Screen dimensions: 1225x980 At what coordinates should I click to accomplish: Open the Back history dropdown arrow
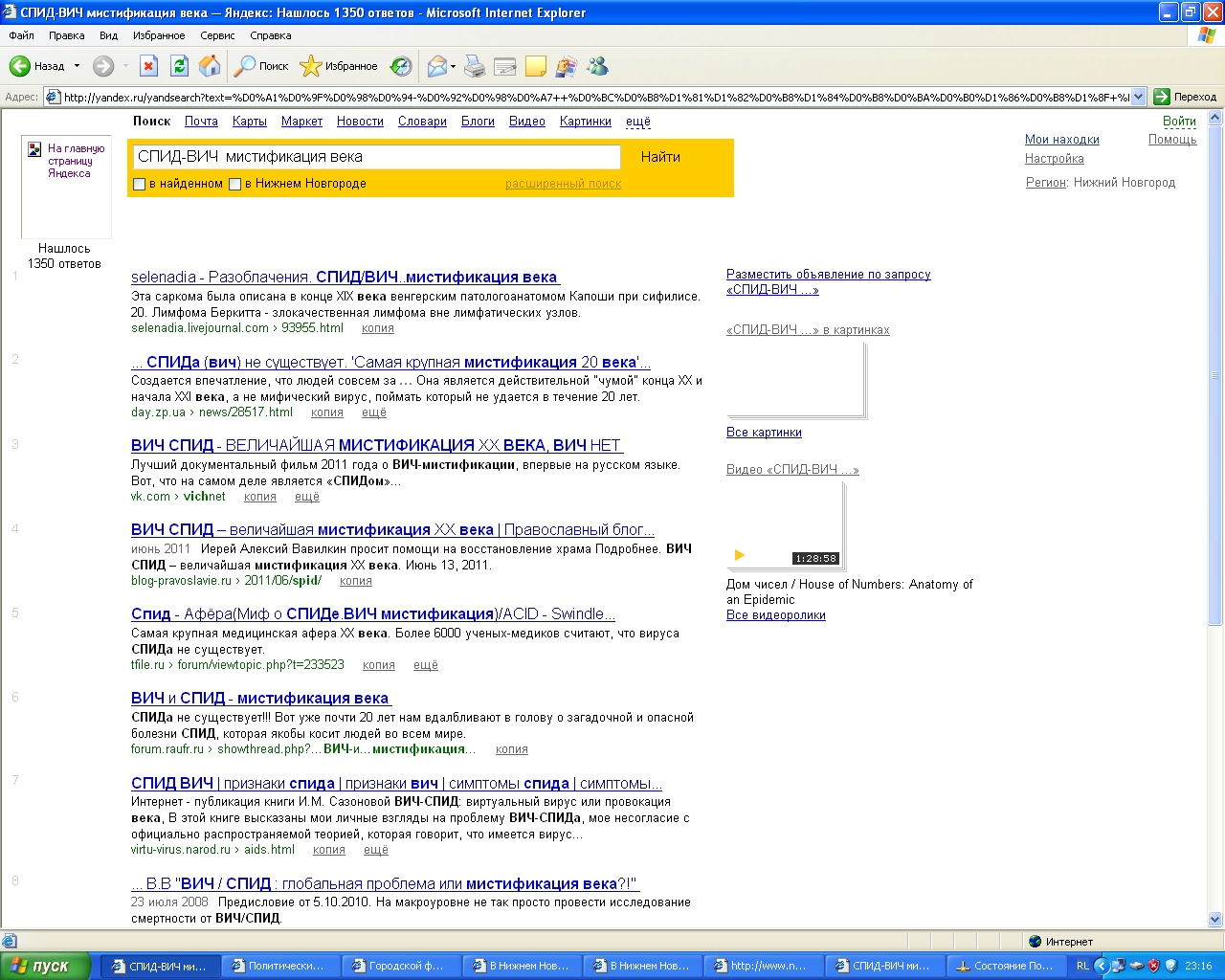pos(77,66)
